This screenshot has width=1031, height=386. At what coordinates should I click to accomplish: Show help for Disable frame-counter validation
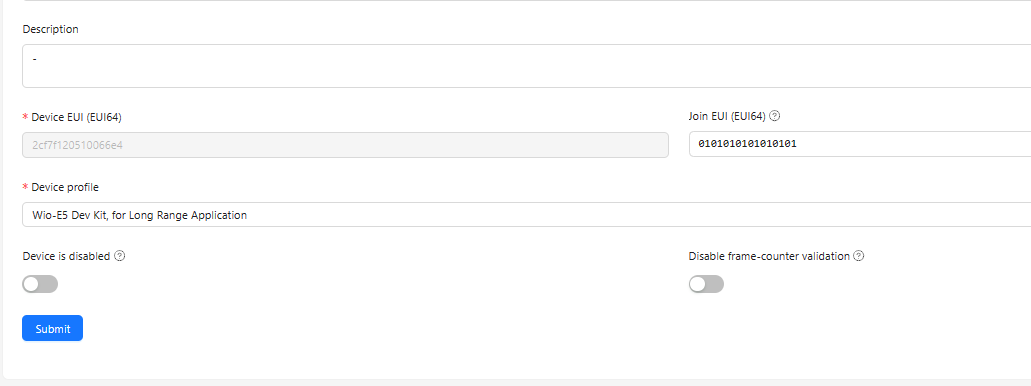[x=859, y=256]
